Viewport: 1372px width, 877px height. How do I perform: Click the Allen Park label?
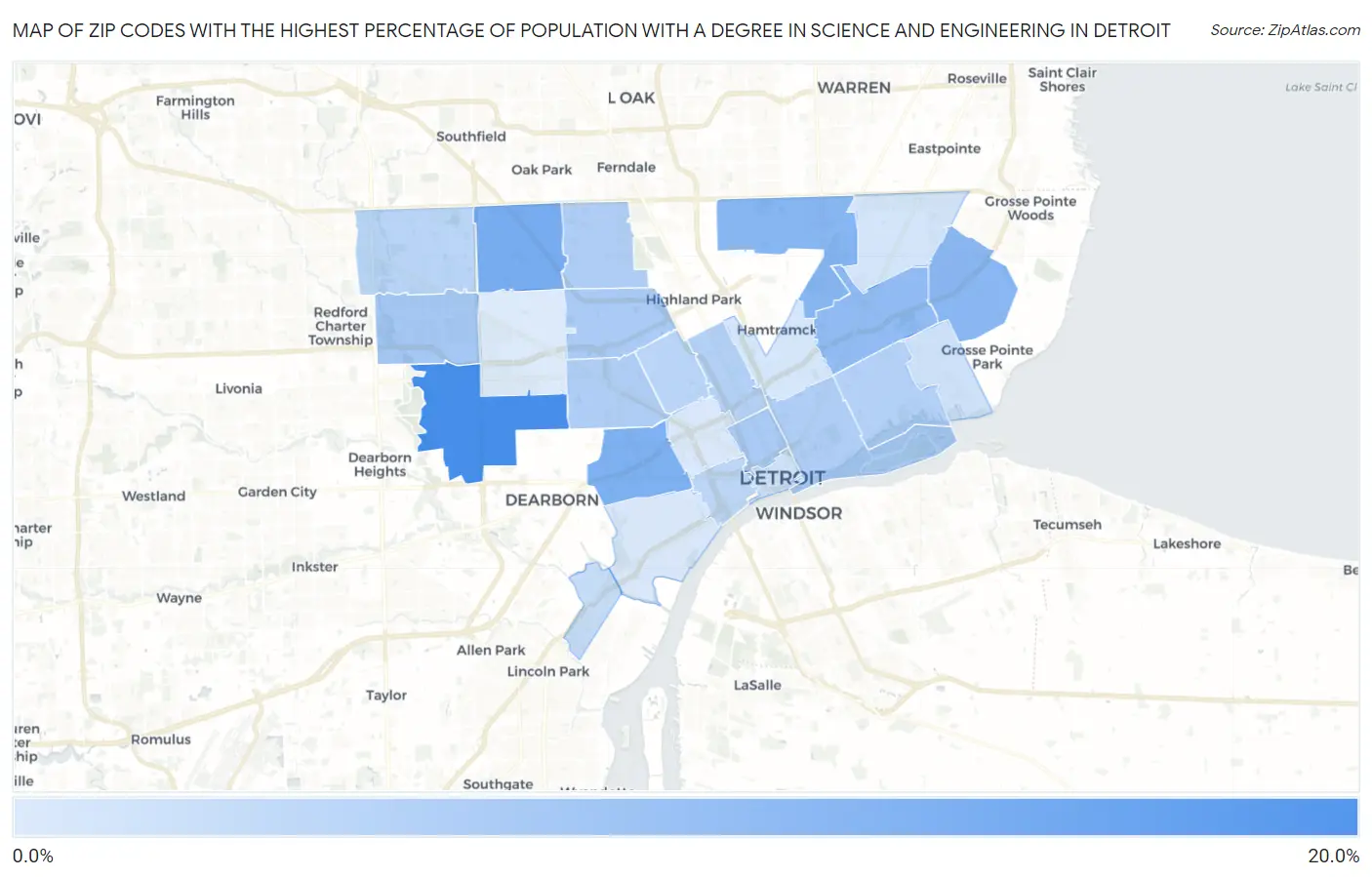pos(491,650)
